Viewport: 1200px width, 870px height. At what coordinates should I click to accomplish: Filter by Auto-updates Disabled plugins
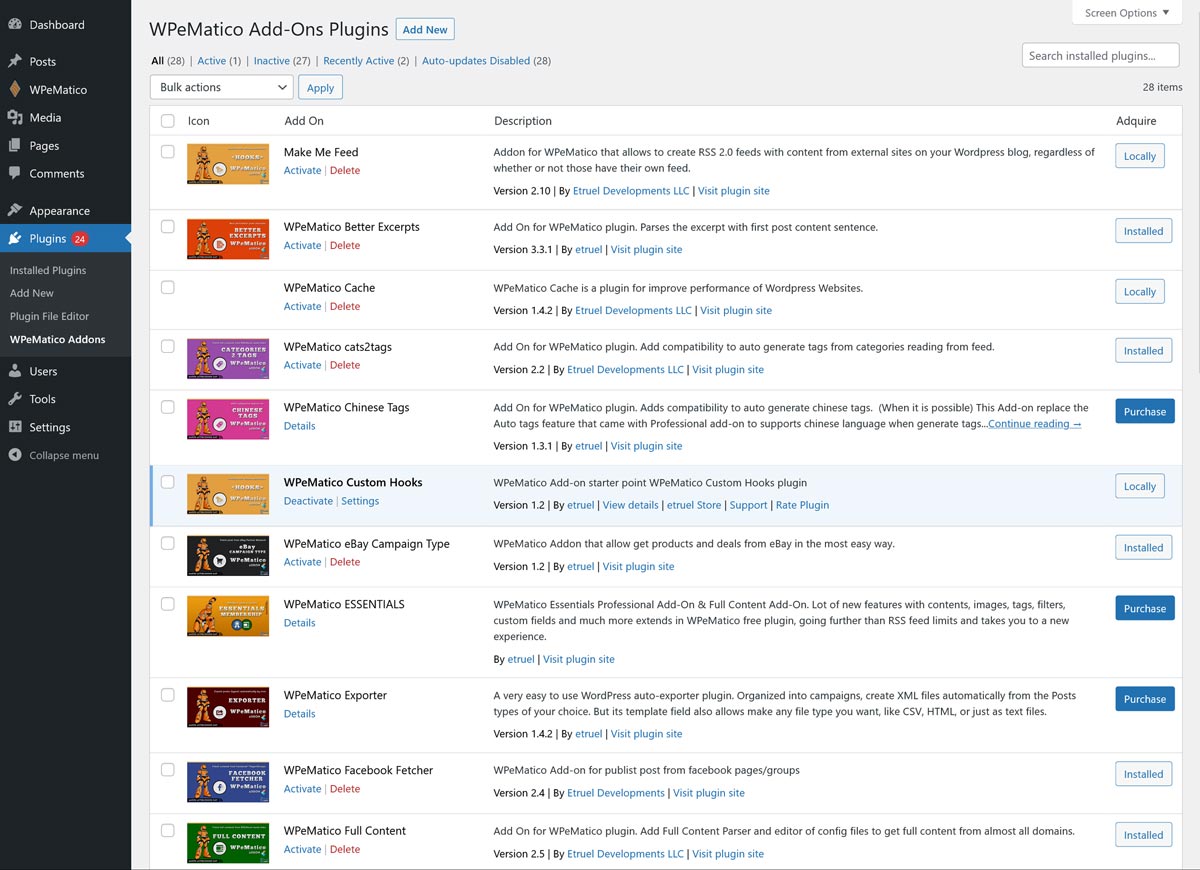tap(476, 61)
